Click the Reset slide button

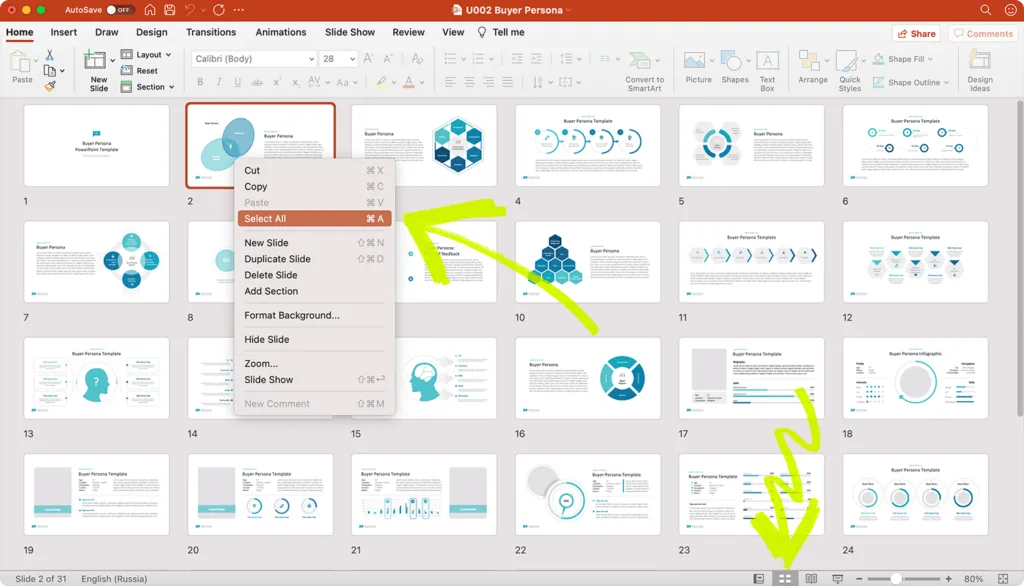[139, 71]
